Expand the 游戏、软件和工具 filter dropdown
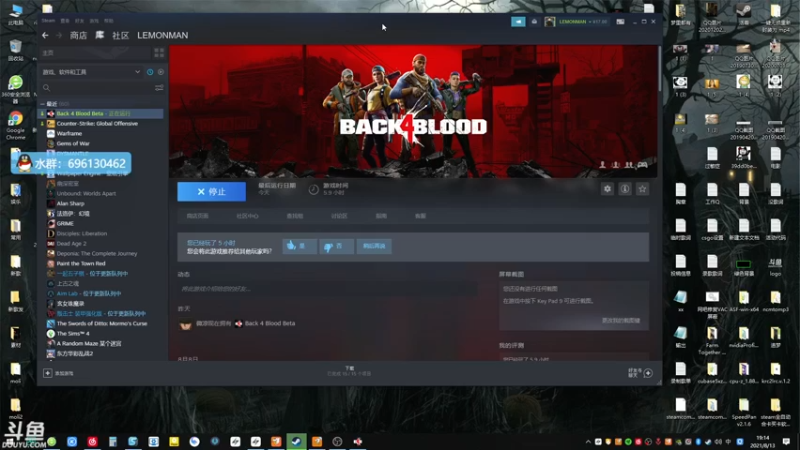 pos(91,72)
